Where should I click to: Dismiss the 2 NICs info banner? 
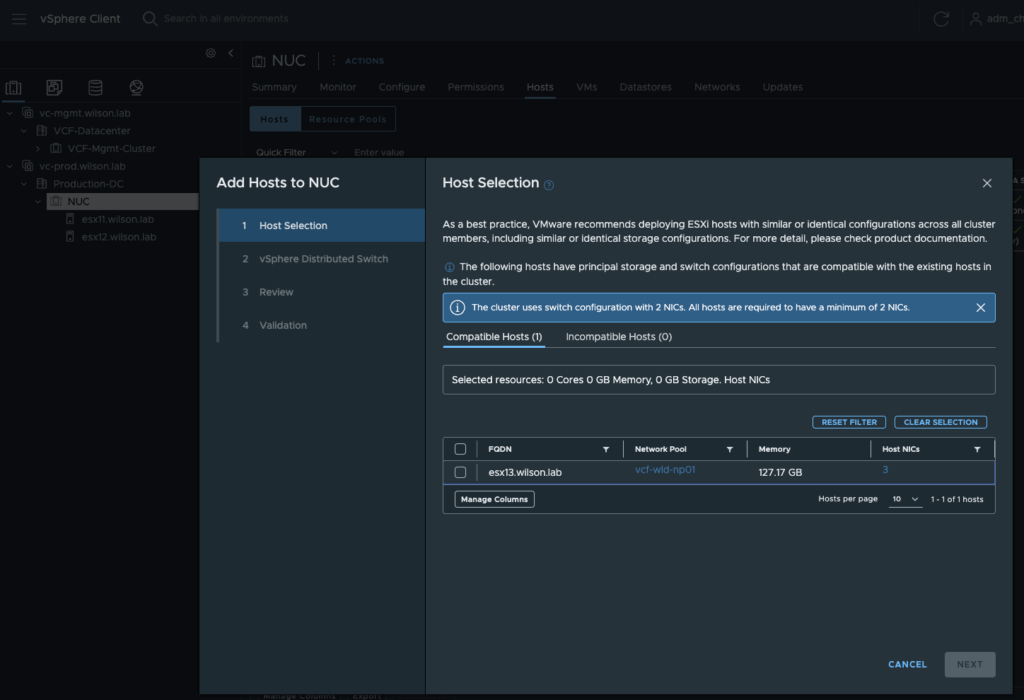[x=980, y=308]
